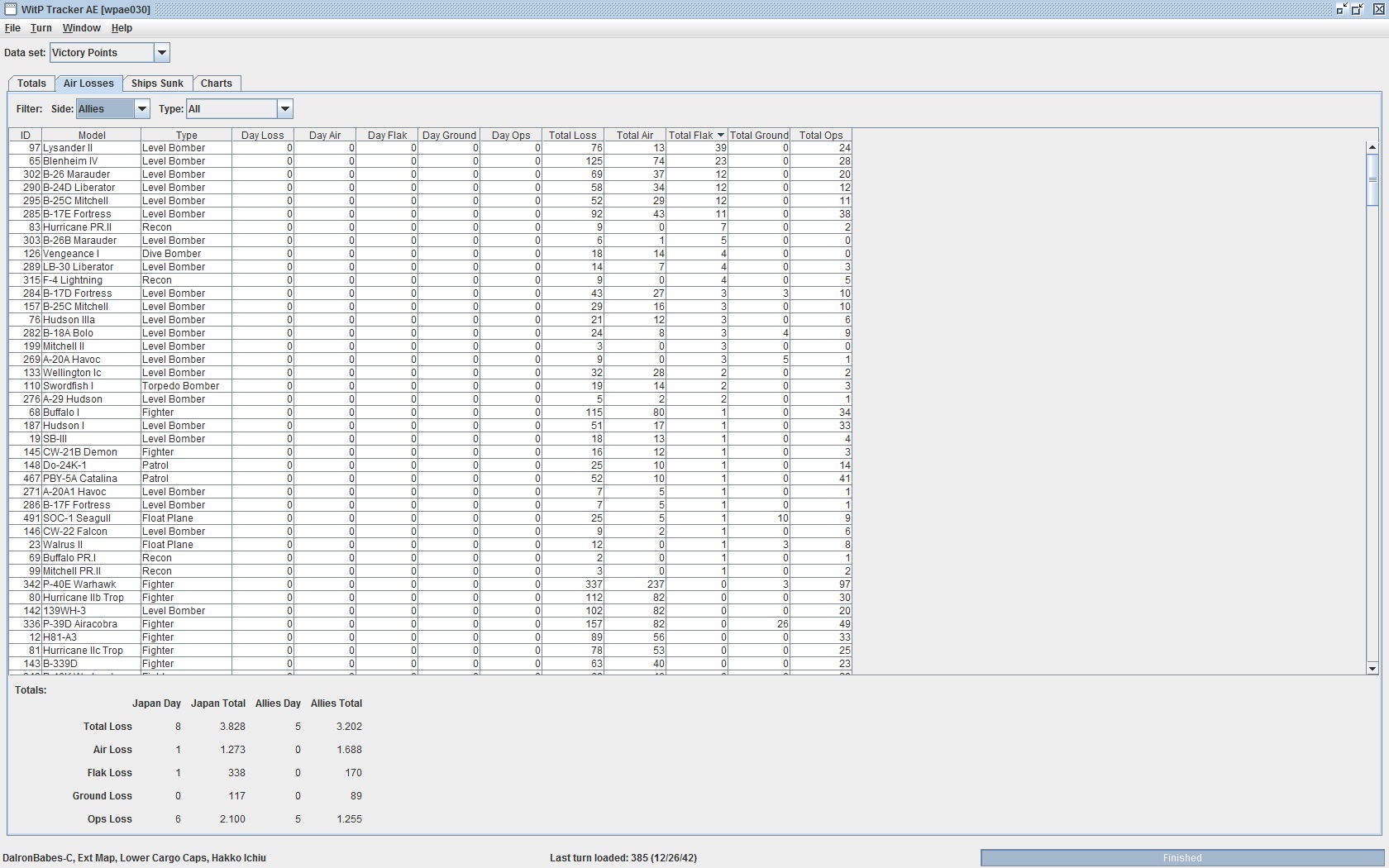This screenshot has height=868, width=1389.
Task: Expand the Side filter dropdown
Action: [x=142, y=109]
